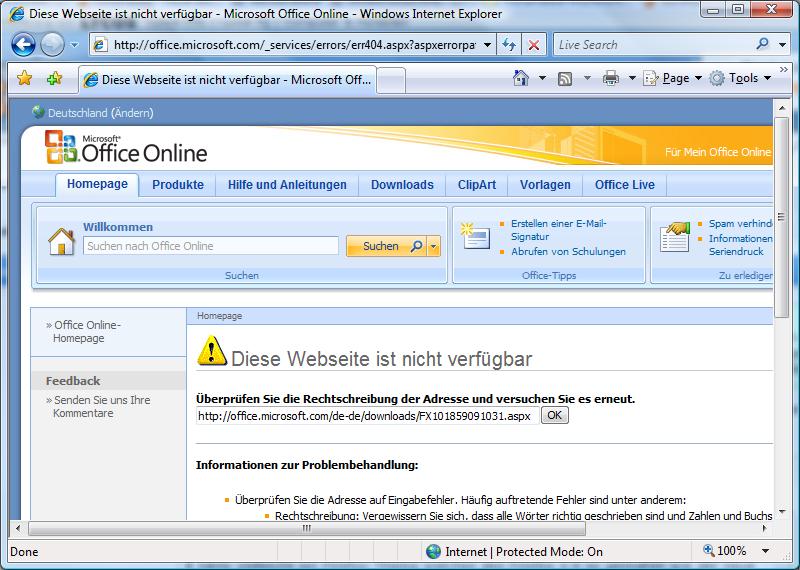Open the 'Spam verhindern' link
Viewport: 800px width, 570px height.
coord(740,224)
